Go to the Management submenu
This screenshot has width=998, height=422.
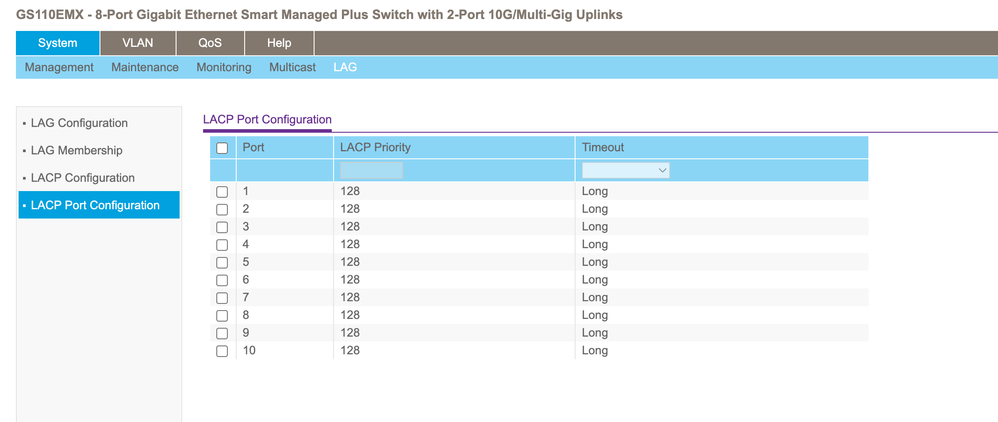59,67
